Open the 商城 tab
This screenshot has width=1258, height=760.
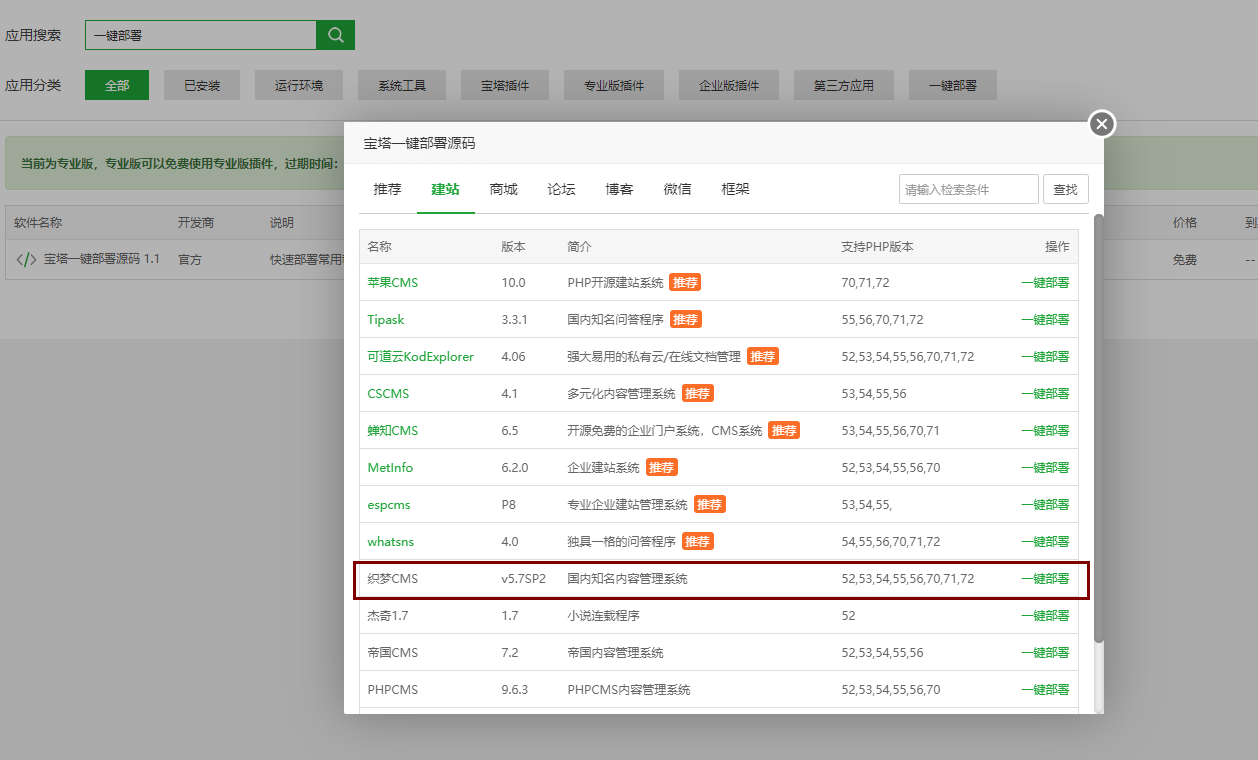click(504, 189)
